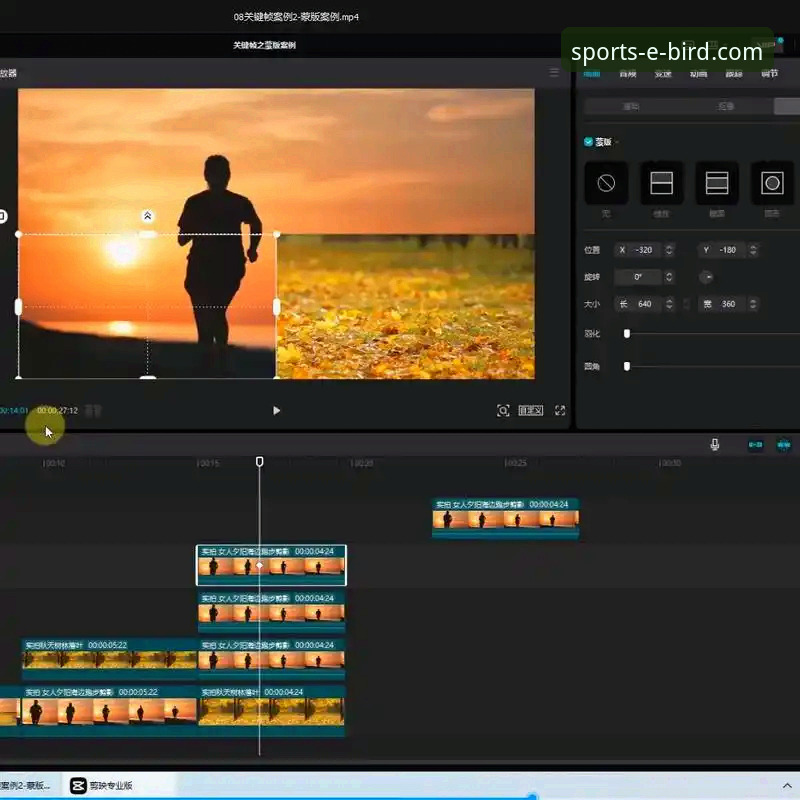Click the microphone record icon
Image resolution: width=800 pixels, height=800 pixels.
click(715, 445)
